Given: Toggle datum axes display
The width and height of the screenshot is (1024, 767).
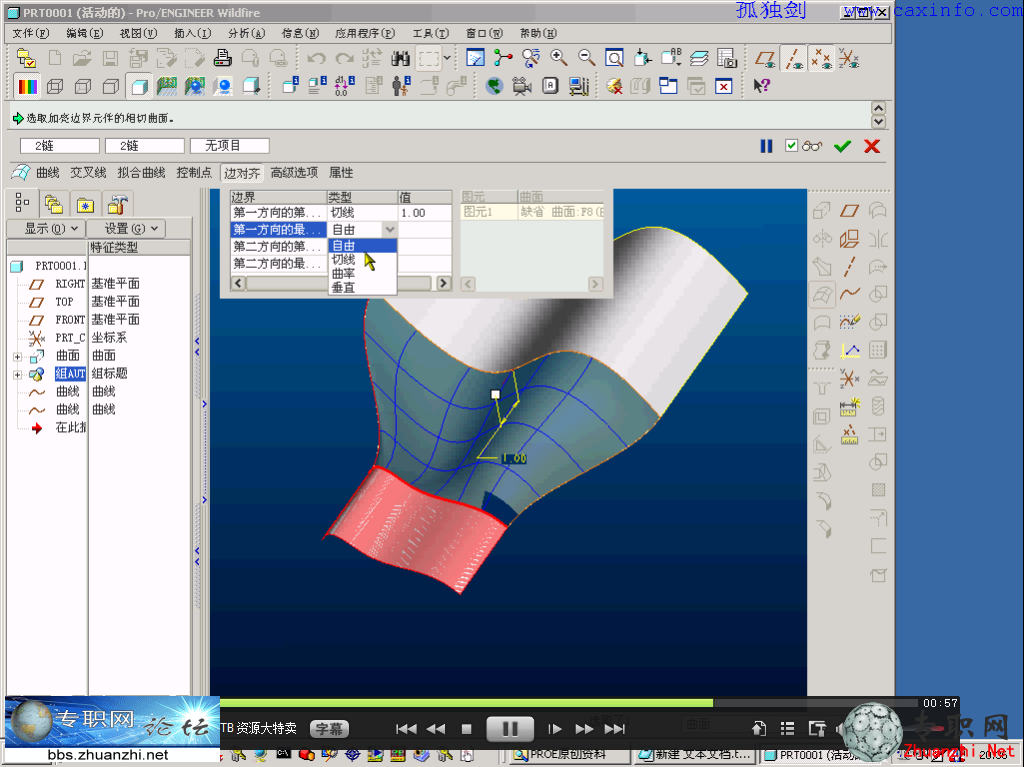Looking at the screenshot, I should tap(793, 59).
